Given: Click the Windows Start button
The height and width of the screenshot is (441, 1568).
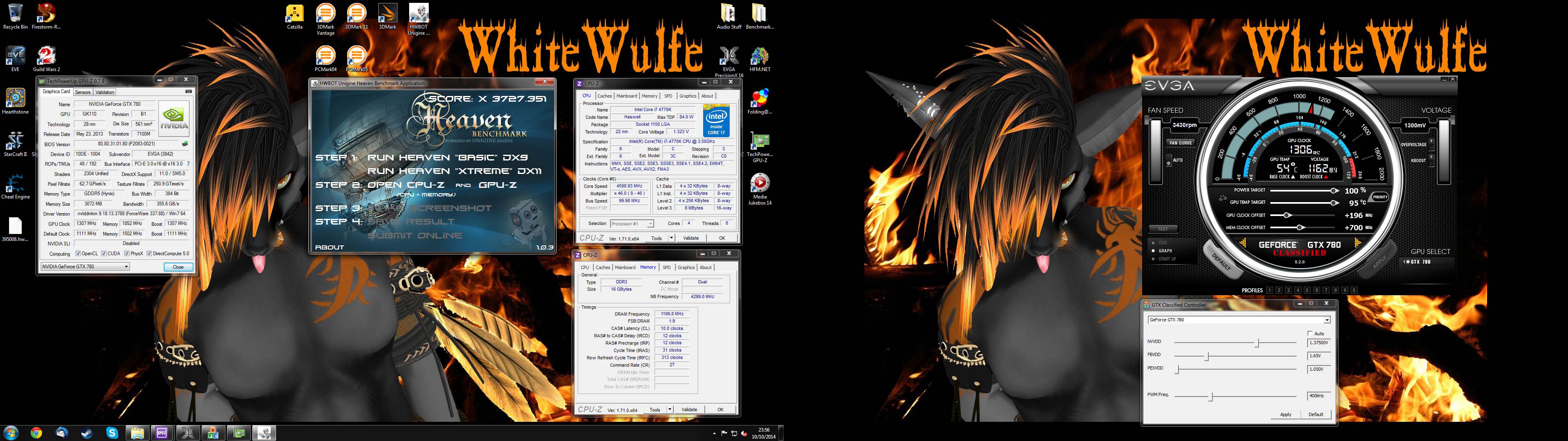Looking at the screenshot, I should pyautogui.click(x=11, y=433).
